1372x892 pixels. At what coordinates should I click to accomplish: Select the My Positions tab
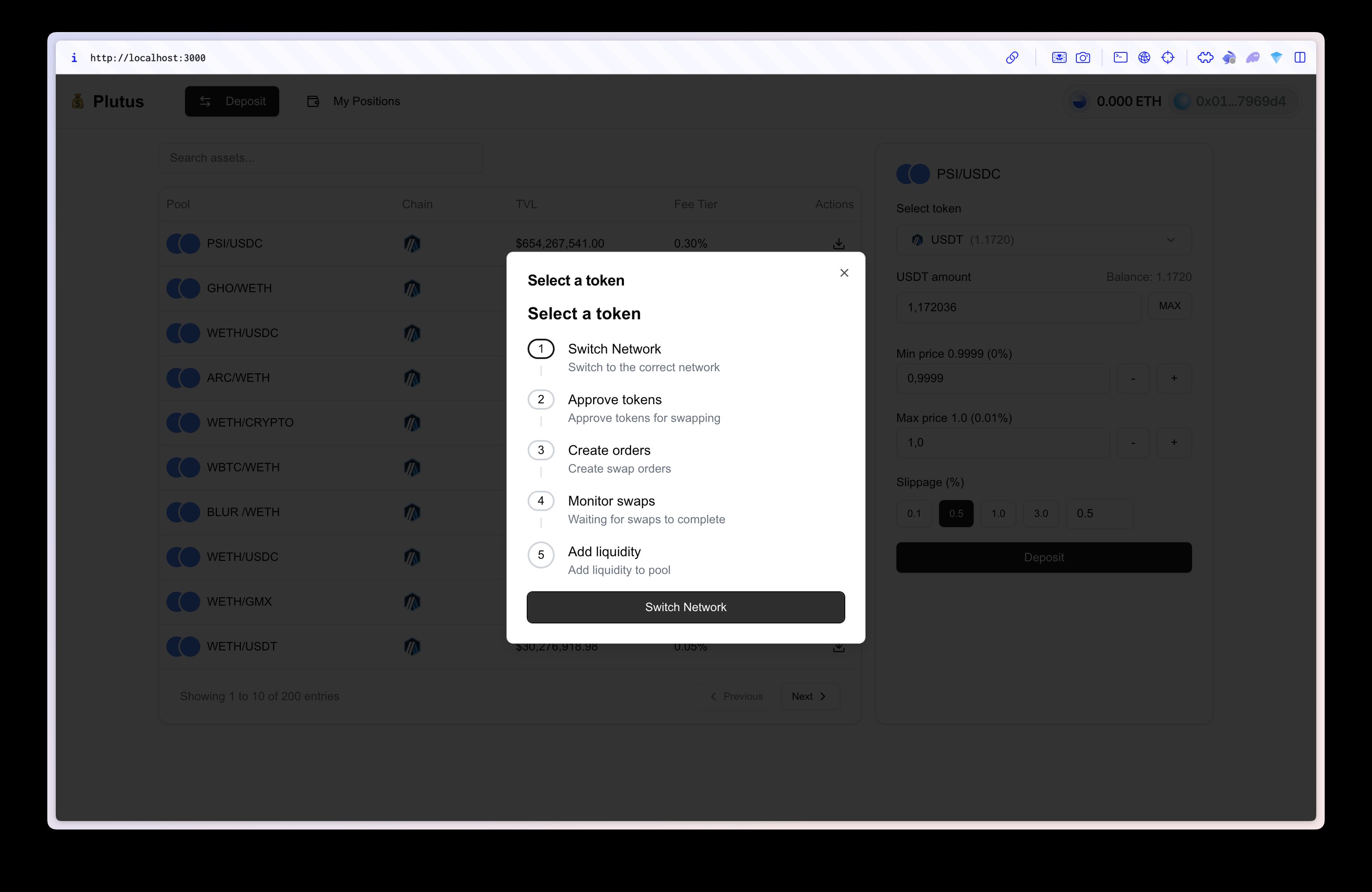(365, 100)
